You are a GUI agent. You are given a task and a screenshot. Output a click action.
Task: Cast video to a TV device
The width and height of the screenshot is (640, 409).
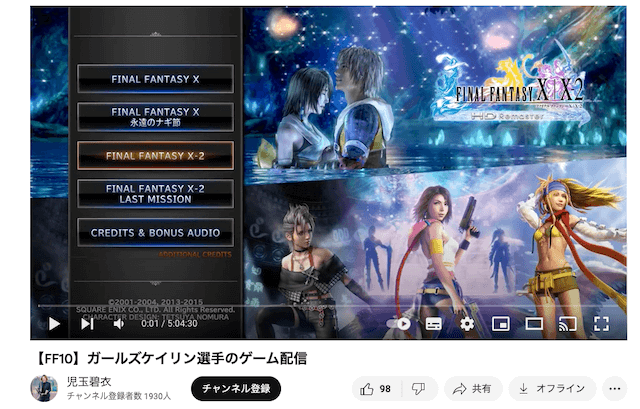coord(567,324)
